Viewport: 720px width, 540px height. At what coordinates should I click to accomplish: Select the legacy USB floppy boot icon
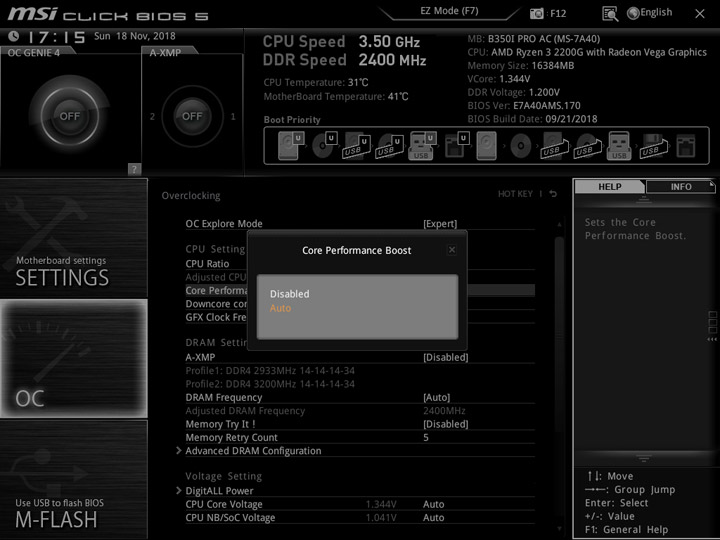(653, 146)
